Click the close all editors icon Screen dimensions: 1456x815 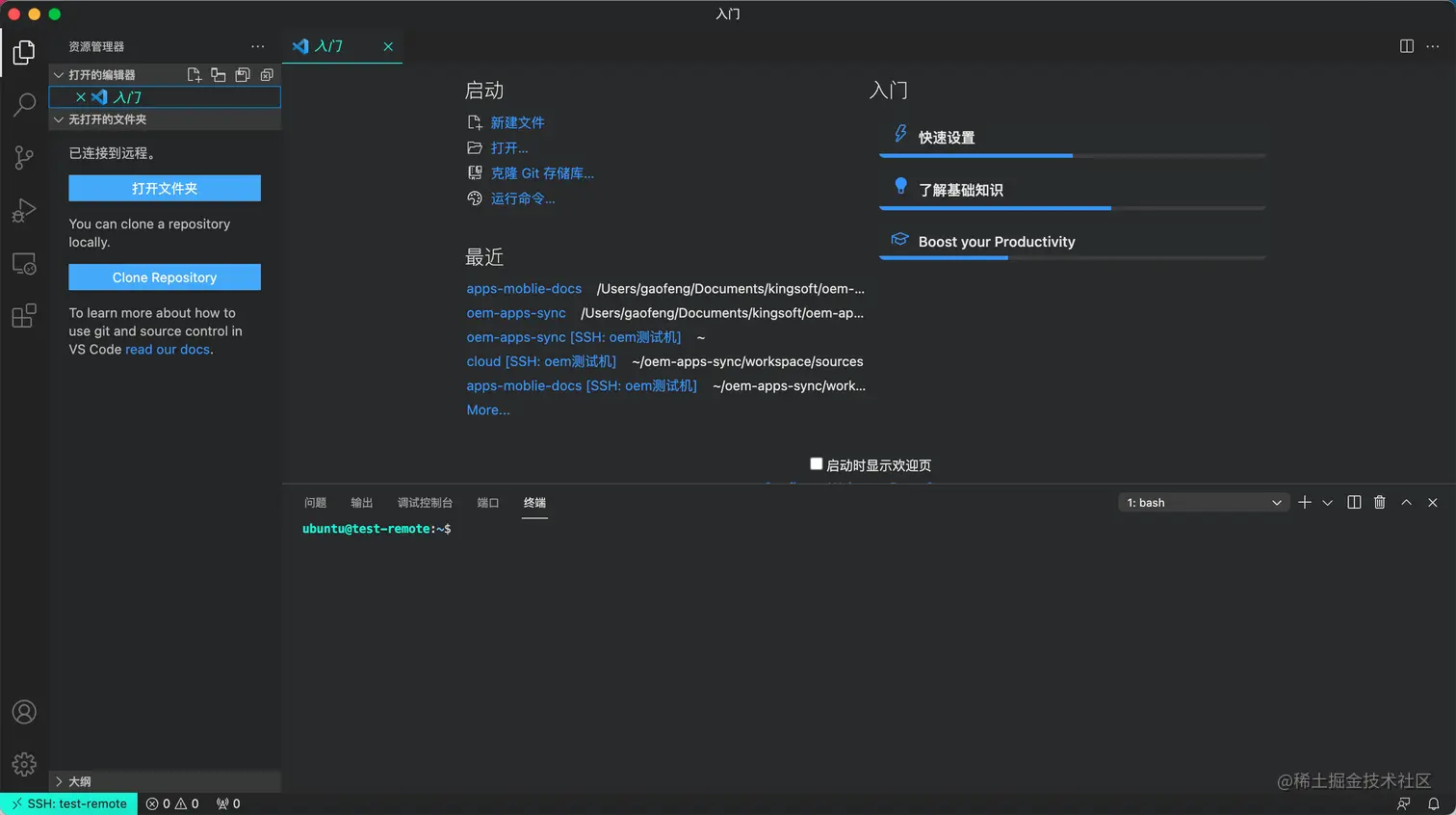click(267, 74)
